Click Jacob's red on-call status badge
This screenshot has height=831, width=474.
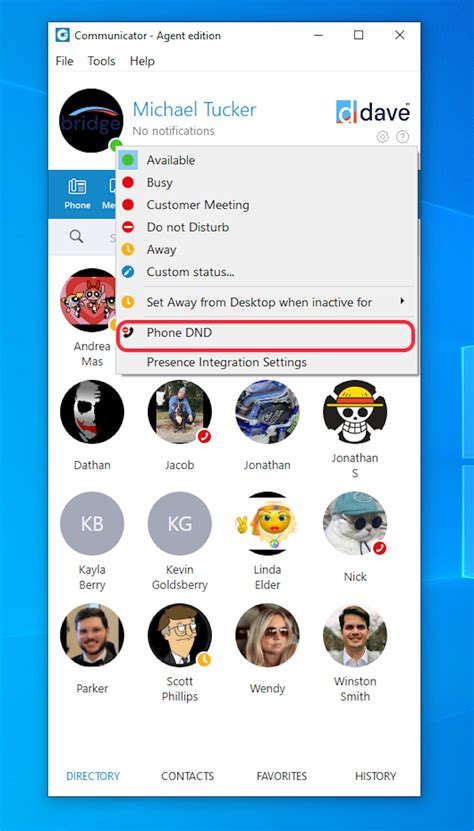pos(205,436)
